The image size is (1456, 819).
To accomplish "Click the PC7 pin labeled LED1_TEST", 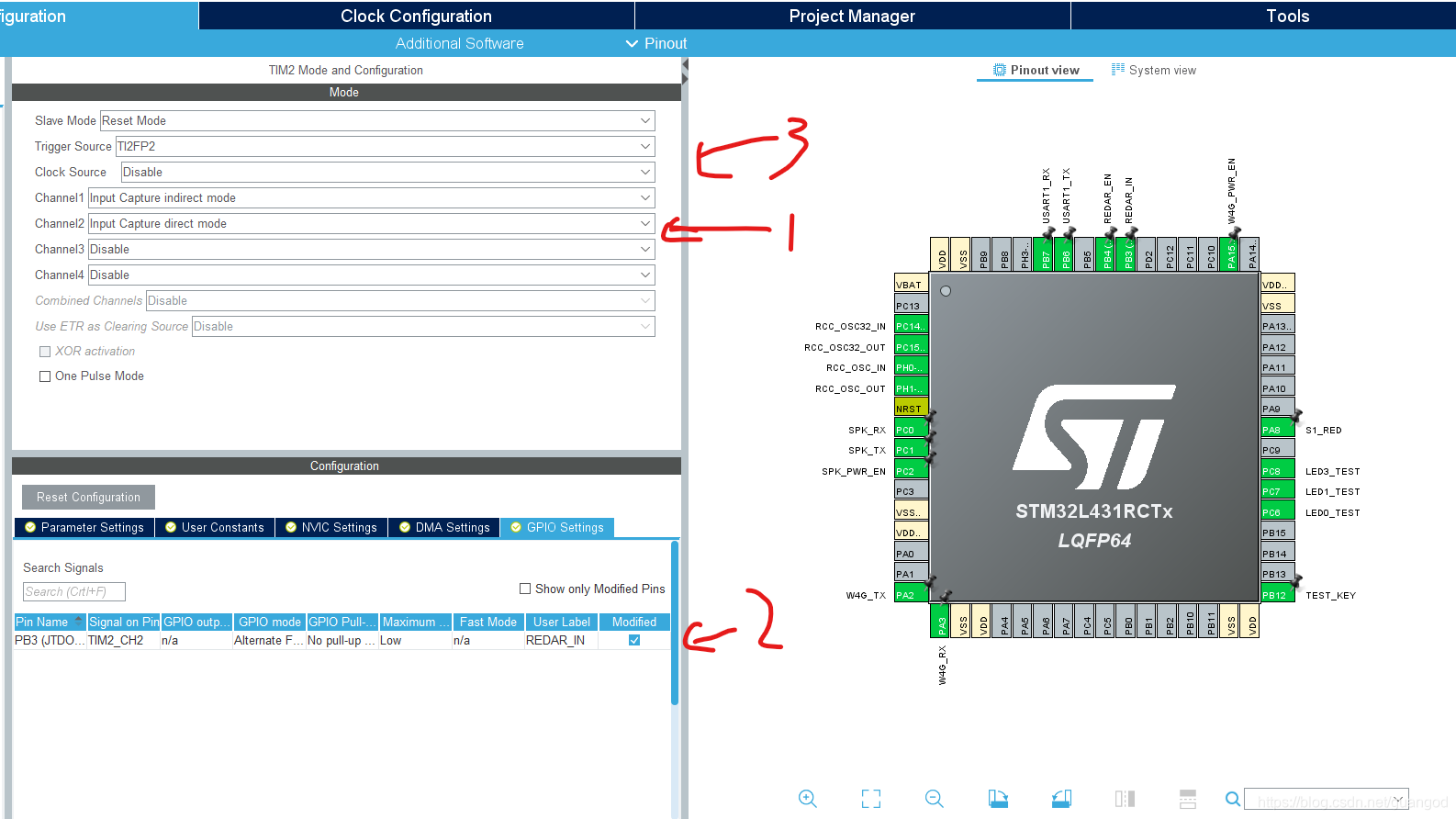I will pos(1277,491).
